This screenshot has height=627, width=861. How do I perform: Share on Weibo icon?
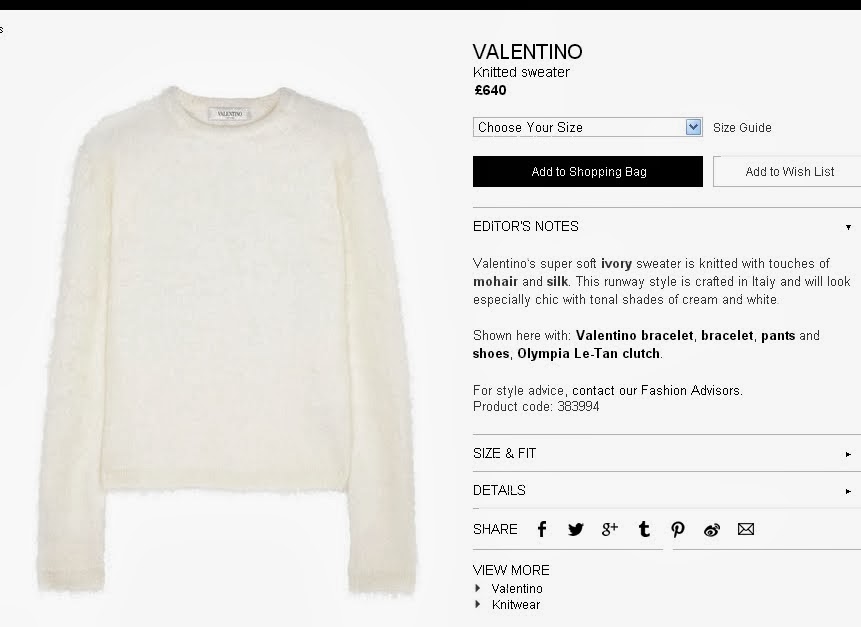712,530
